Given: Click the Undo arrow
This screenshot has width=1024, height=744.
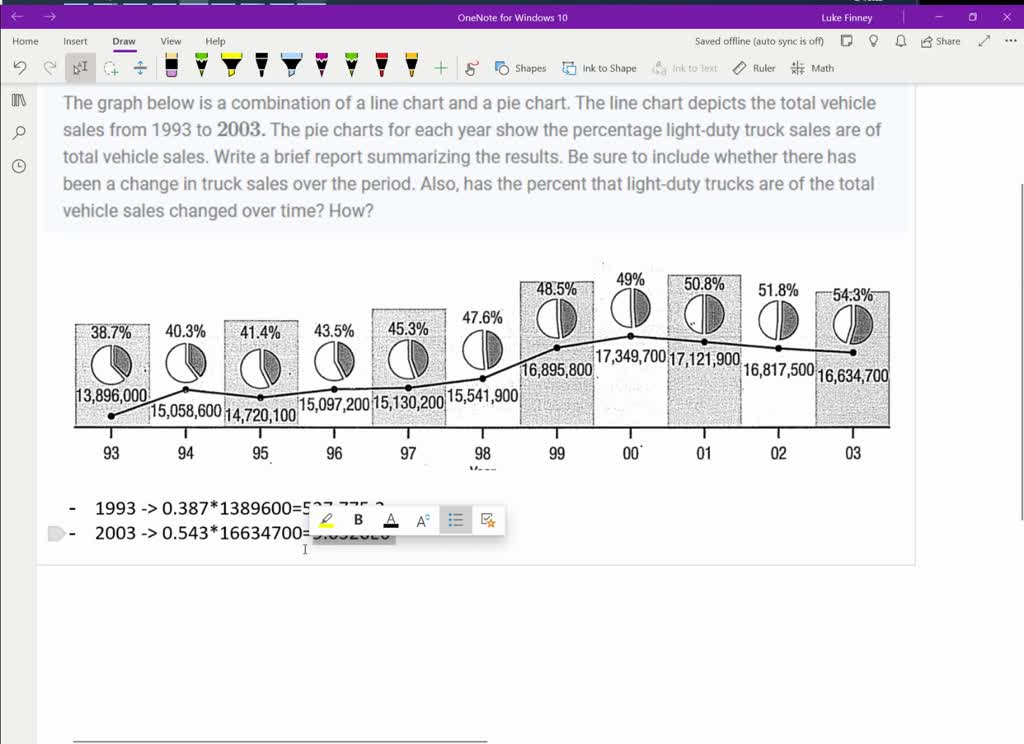Looking at the screenshot, I should click(19, 68).
